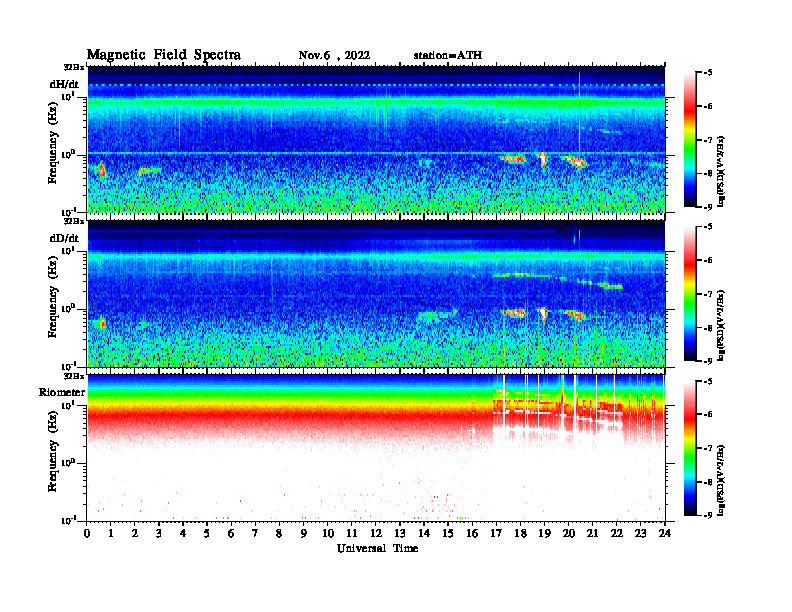Click hour "3" on the time axis

pos(159,533)
